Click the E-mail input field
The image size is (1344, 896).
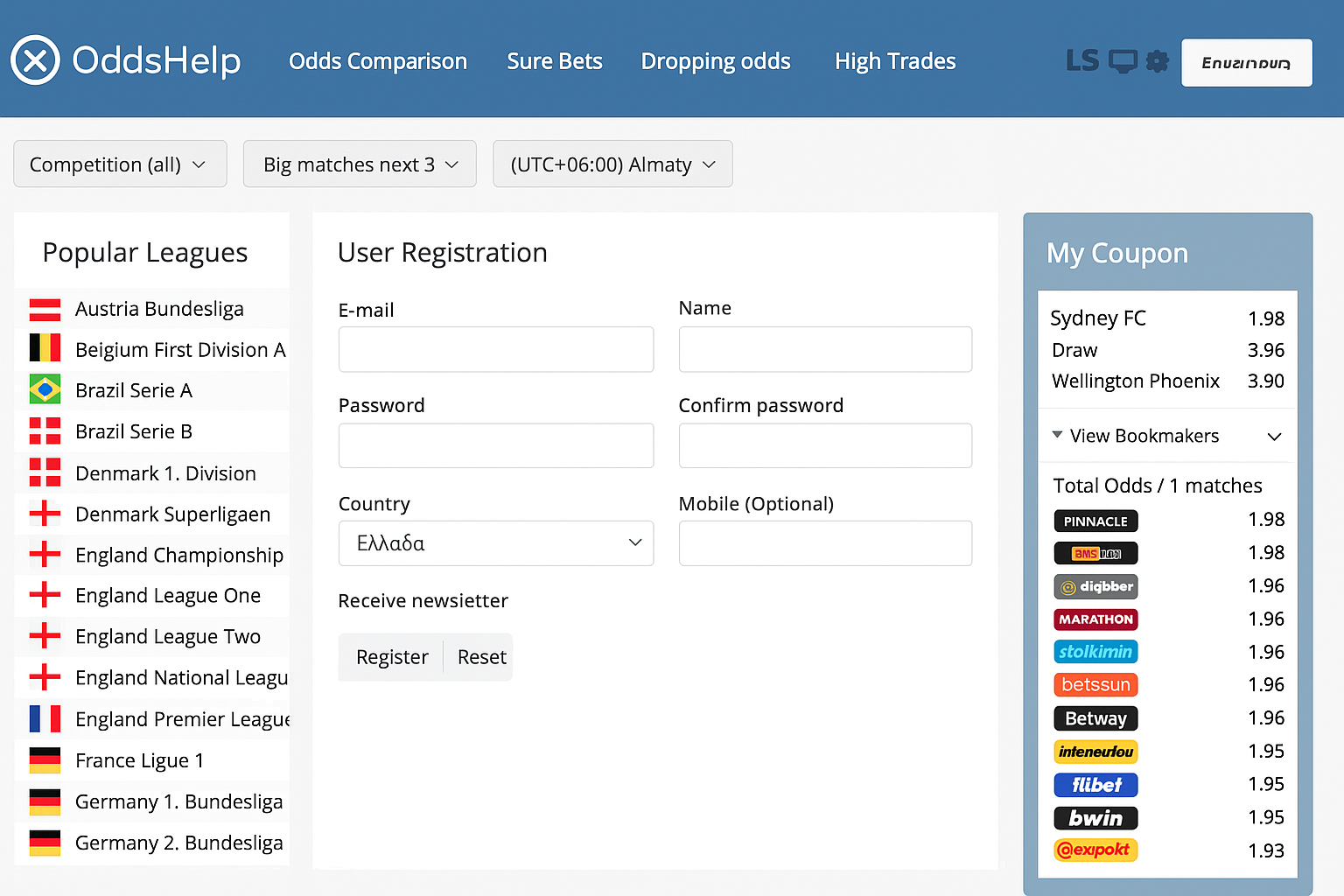click(x=495, y=349)
